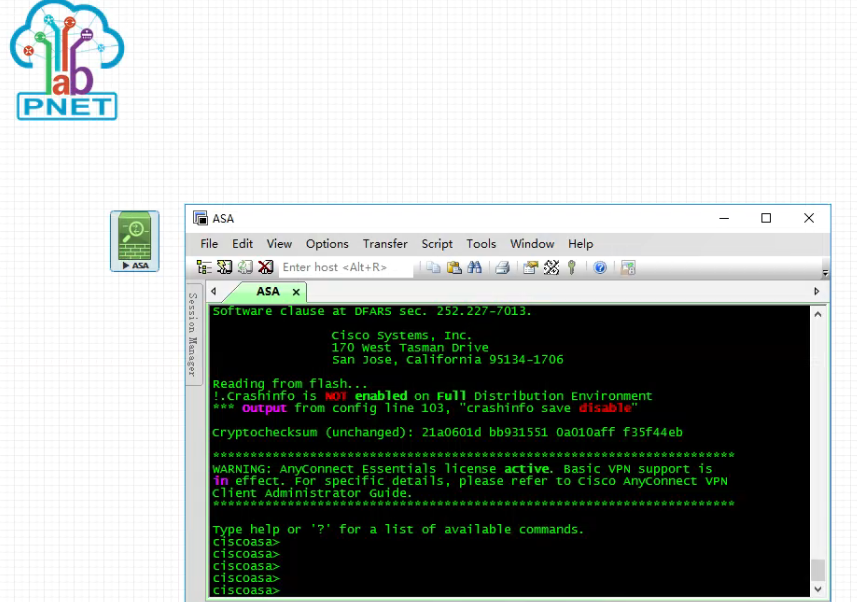
Task: Click the terminal scrollbar up arrow
Action: (818, 314)
